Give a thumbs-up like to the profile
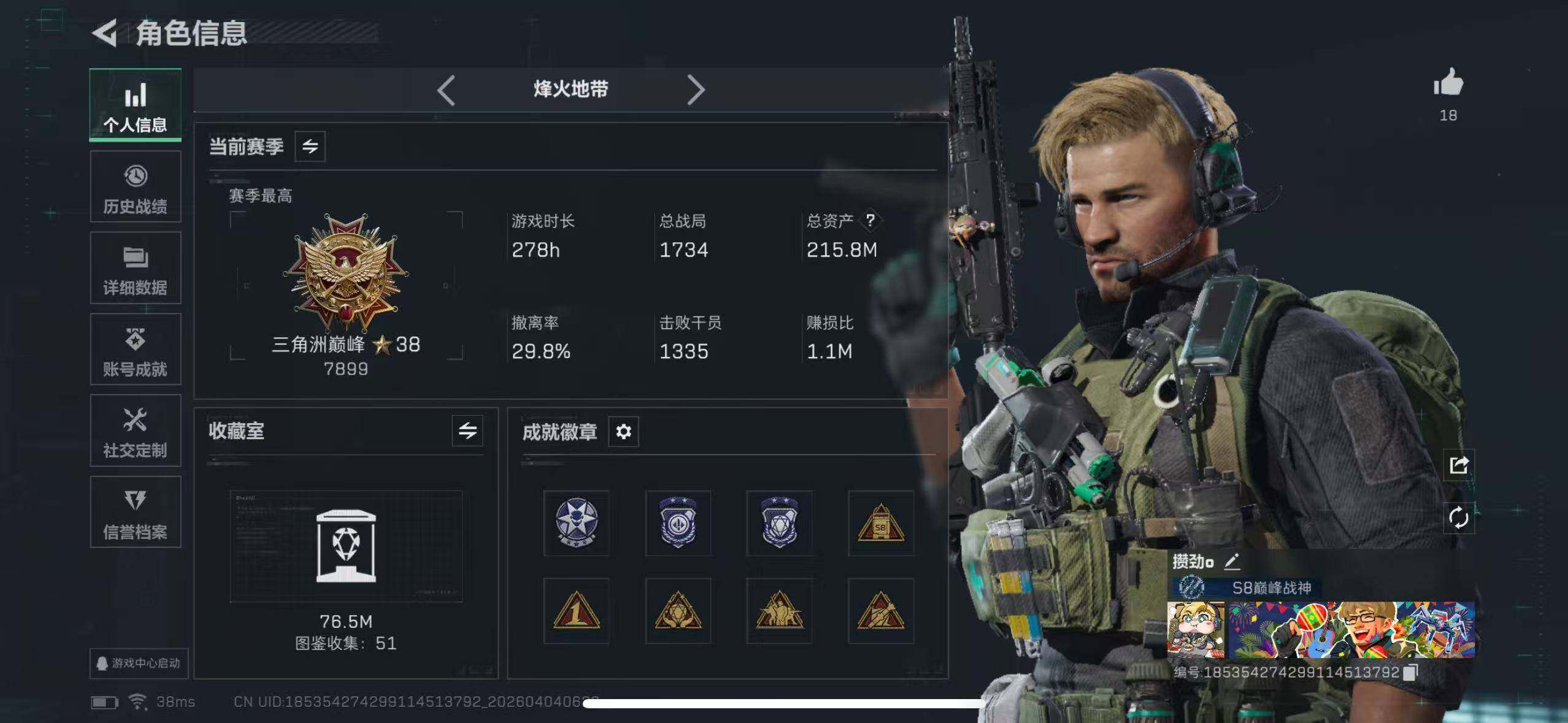This screenshot has width=1568, height=723. coord(1448,83)
